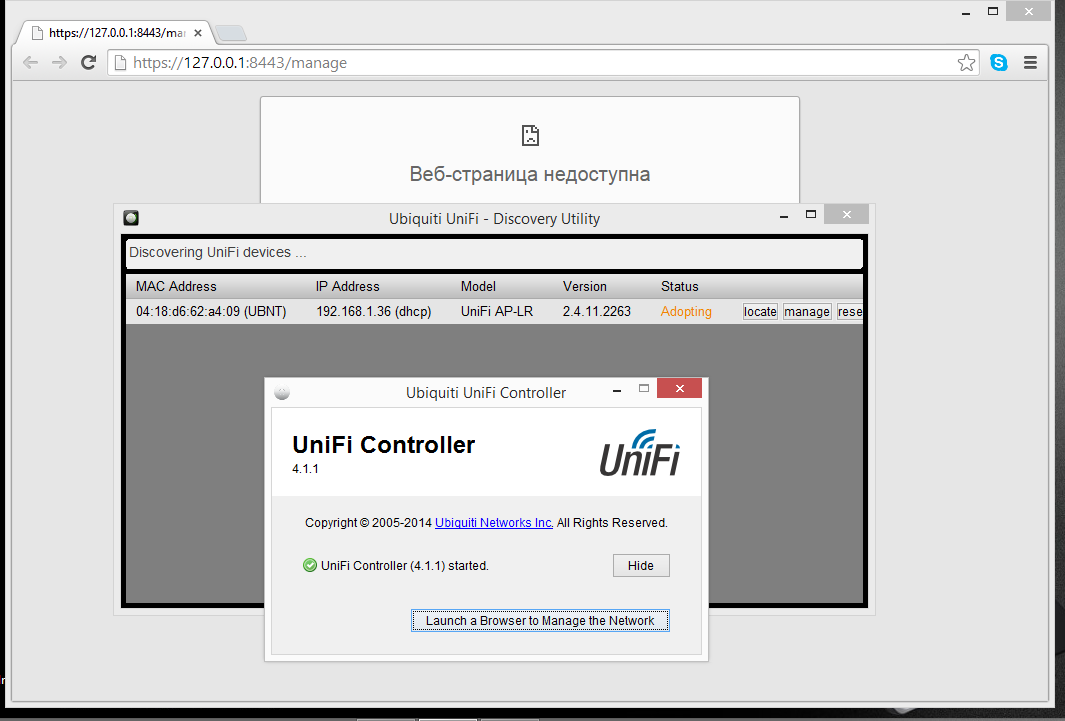Screen dimensions: 1065x721
Task: Click the UniFi logo in controller window
Action: [x=640, y=453]
